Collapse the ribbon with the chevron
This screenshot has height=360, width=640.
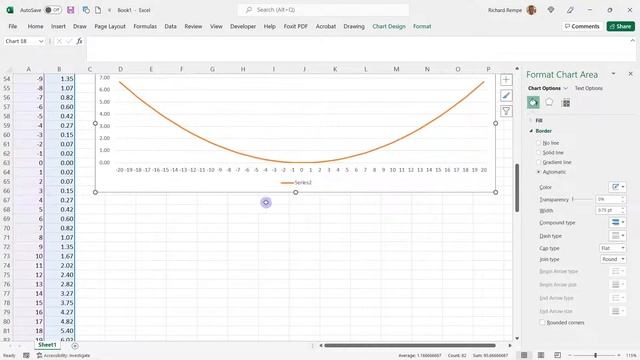pos(632,40)
